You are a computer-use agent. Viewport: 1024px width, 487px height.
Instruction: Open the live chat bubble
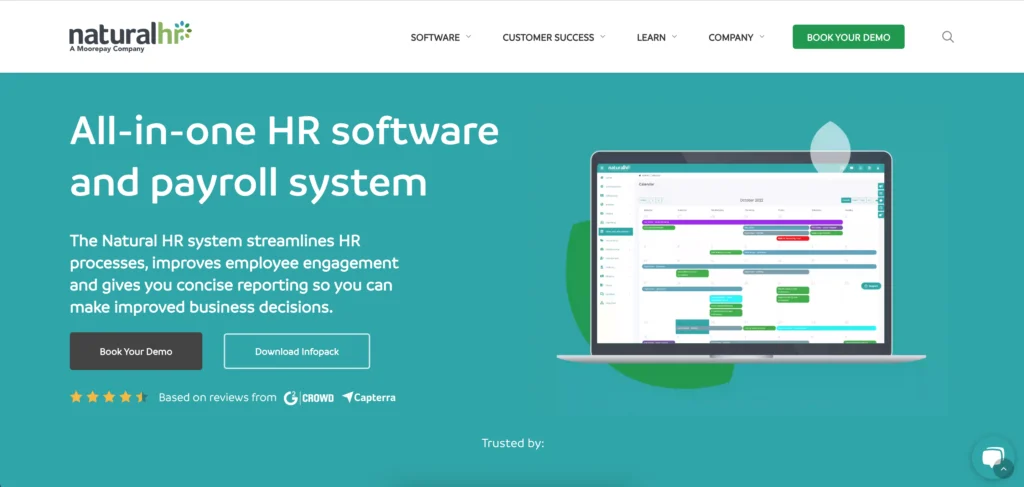coord(992,457)
